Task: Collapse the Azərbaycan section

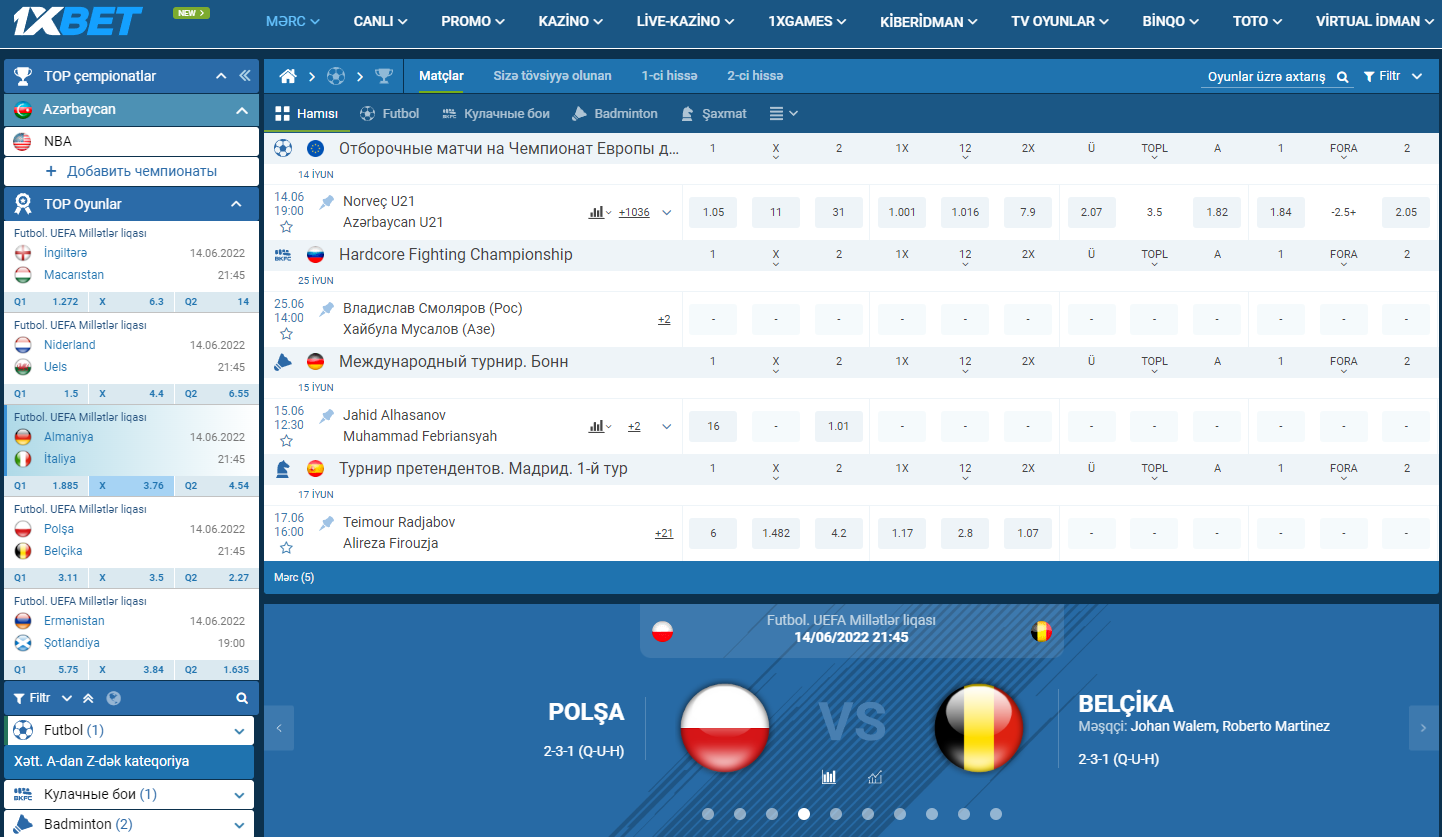Action: 241,110
